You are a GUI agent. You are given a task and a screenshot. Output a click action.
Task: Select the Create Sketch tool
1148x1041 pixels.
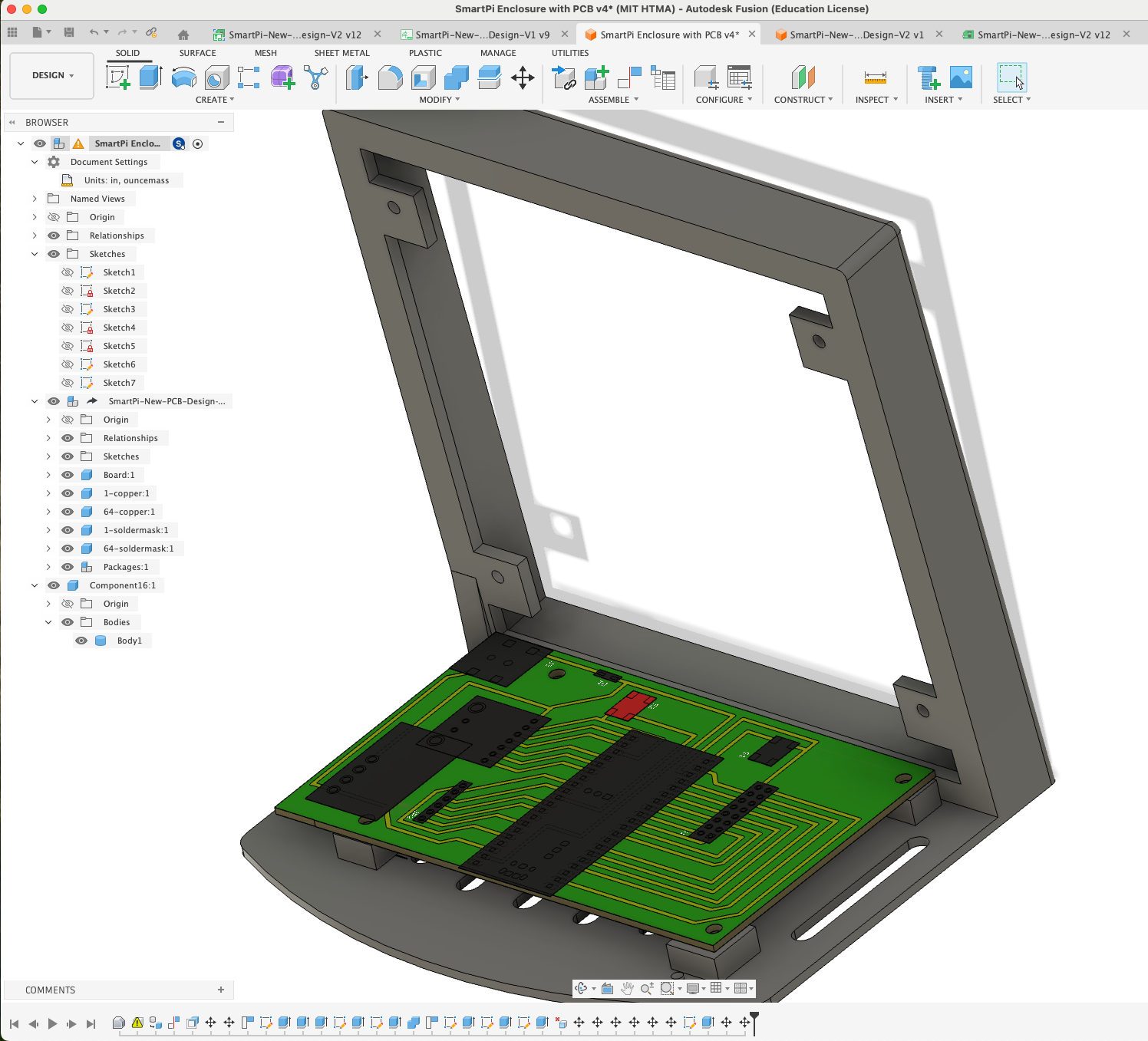118,77
